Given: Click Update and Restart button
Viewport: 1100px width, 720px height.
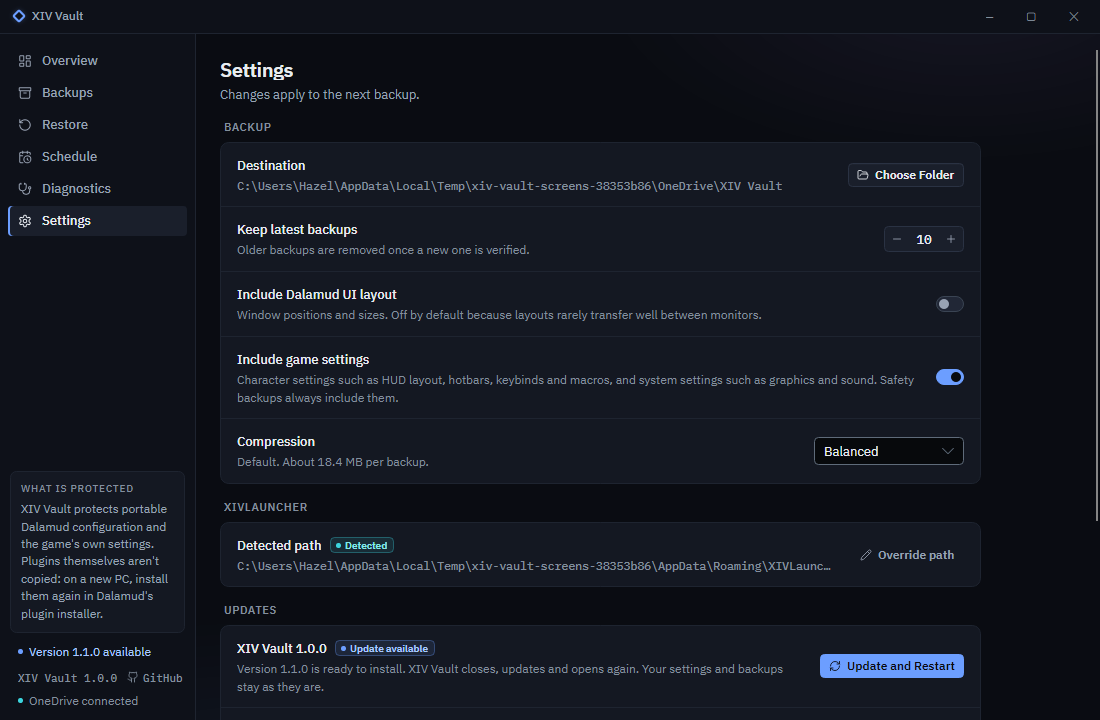Looking at the screenshot, I should (x=892, y=666).
